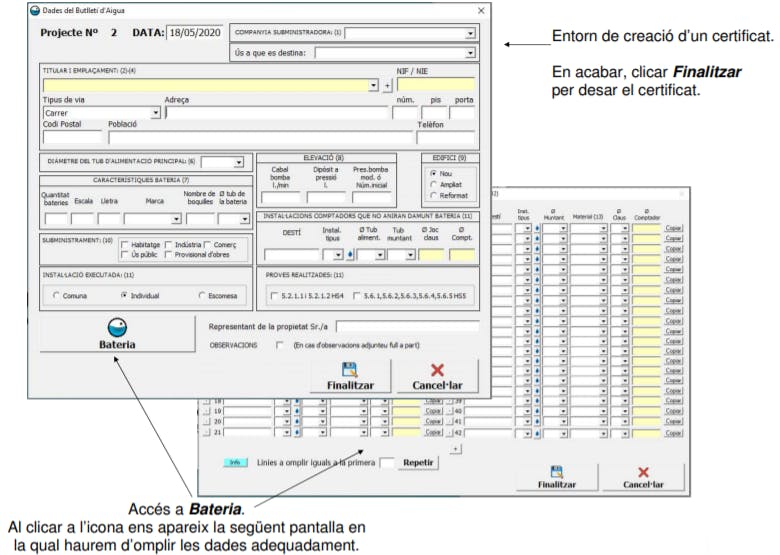
Task: Click Cancel·lar in the Bateria window
Action: 643,478
